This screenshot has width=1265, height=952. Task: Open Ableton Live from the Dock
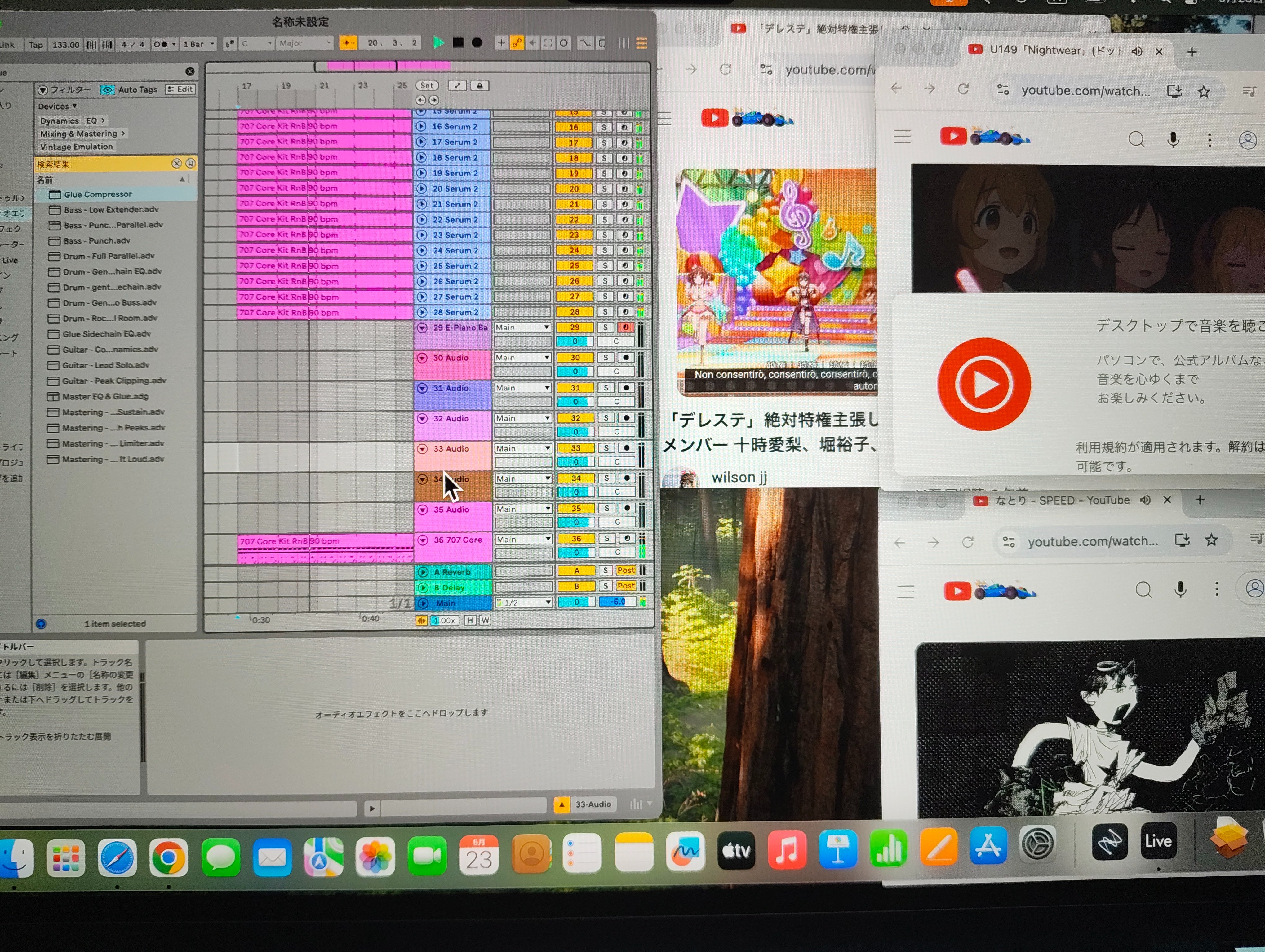1159,841
